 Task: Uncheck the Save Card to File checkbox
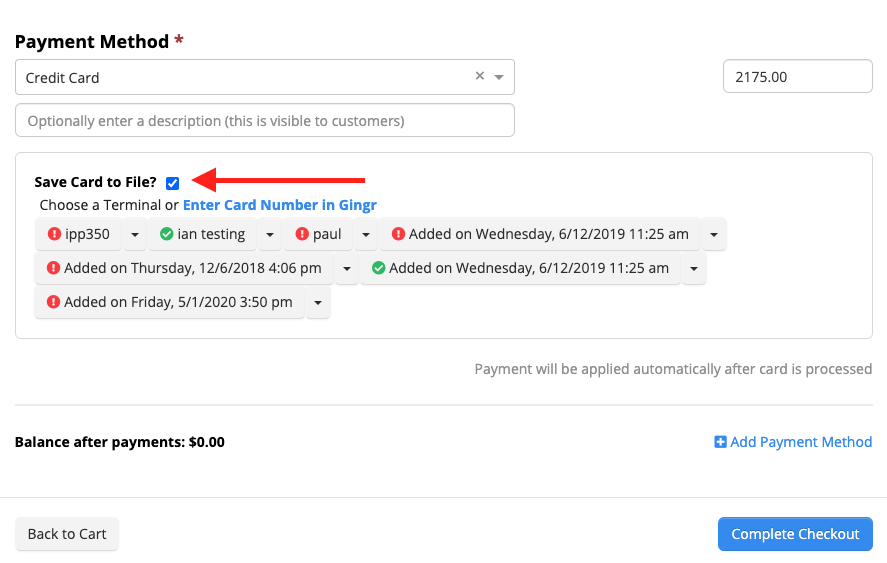[x=173, y=183]
